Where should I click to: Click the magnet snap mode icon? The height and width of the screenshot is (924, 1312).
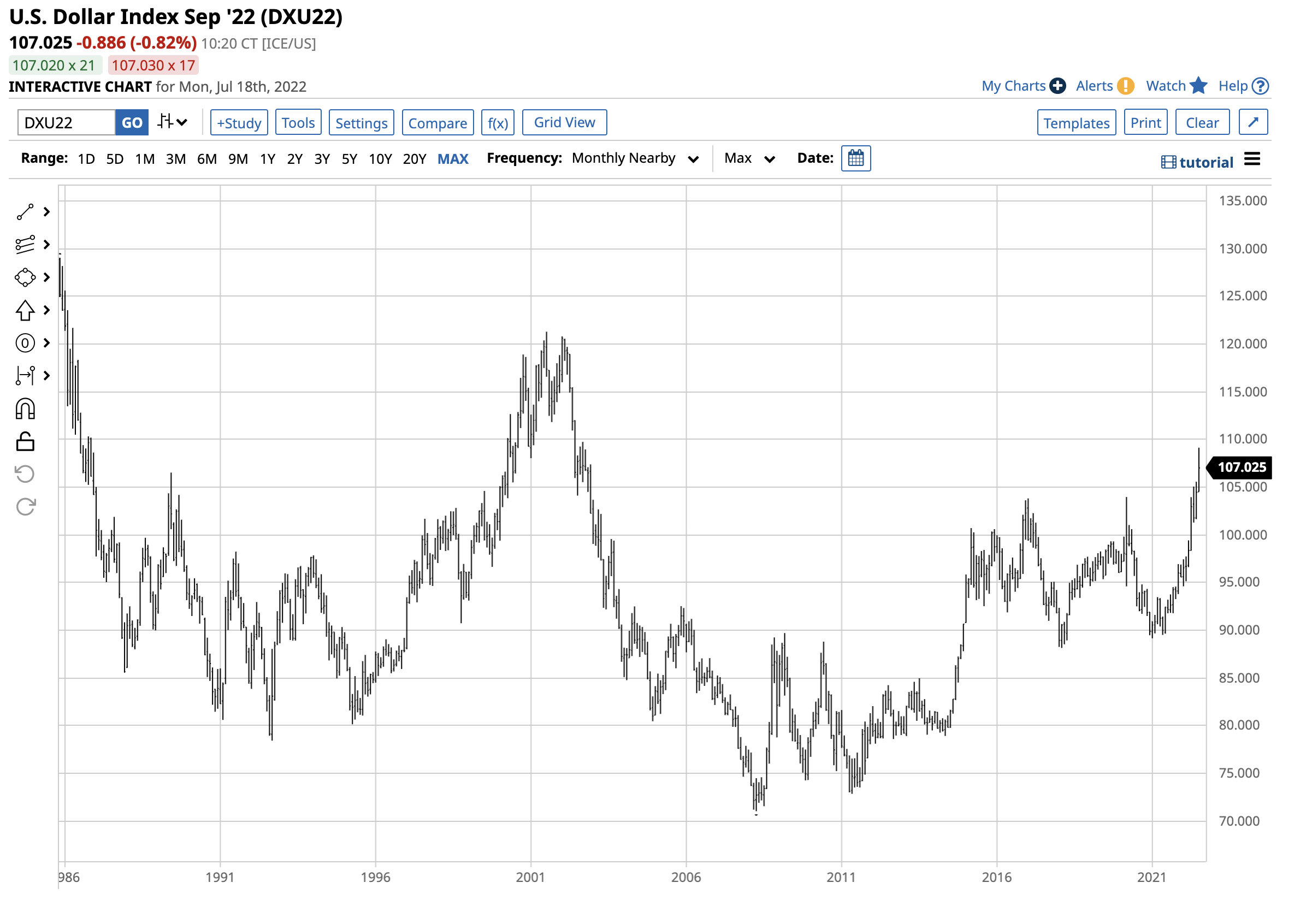[x=25, y=409]
